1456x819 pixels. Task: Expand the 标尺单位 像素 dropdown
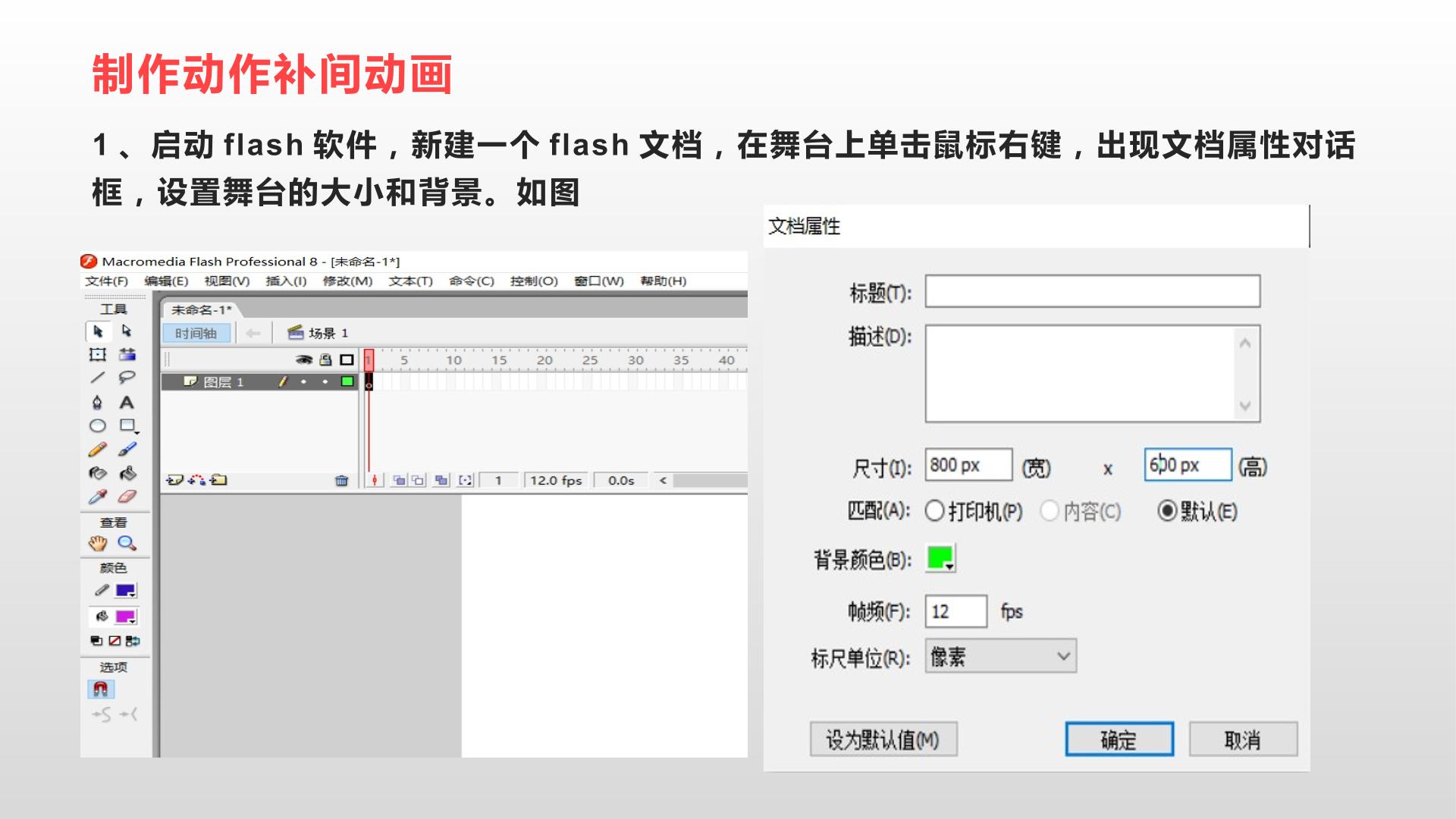click(1000, 656)
